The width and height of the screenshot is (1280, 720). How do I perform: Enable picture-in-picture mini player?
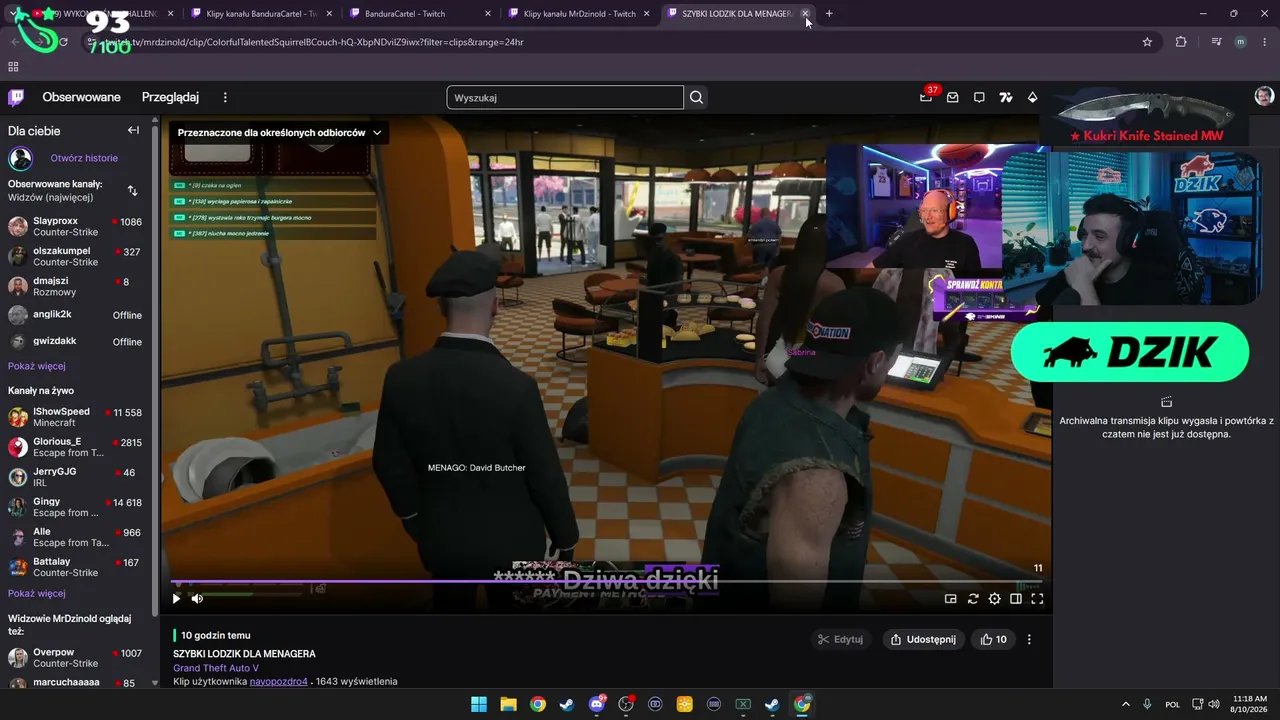[x=951, y=599]
